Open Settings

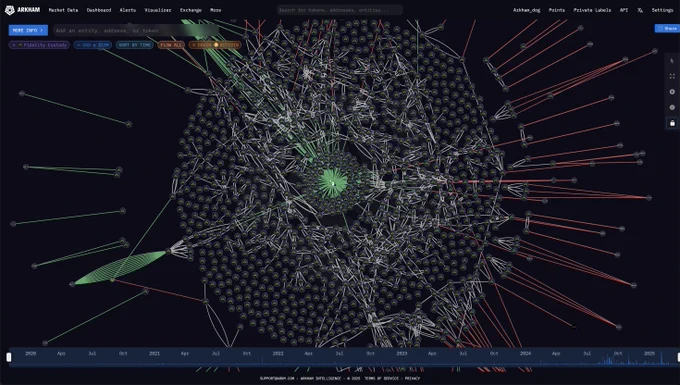[662, 10]
